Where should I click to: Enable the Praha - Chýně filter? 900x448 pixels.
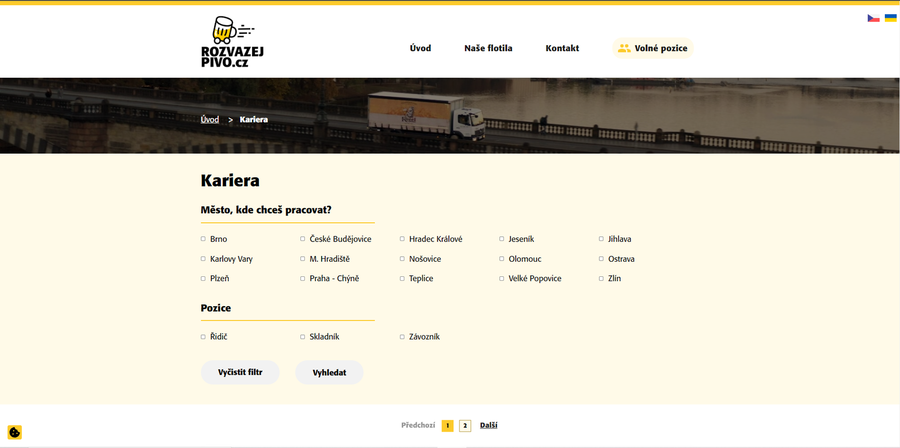tap(303, 279)
